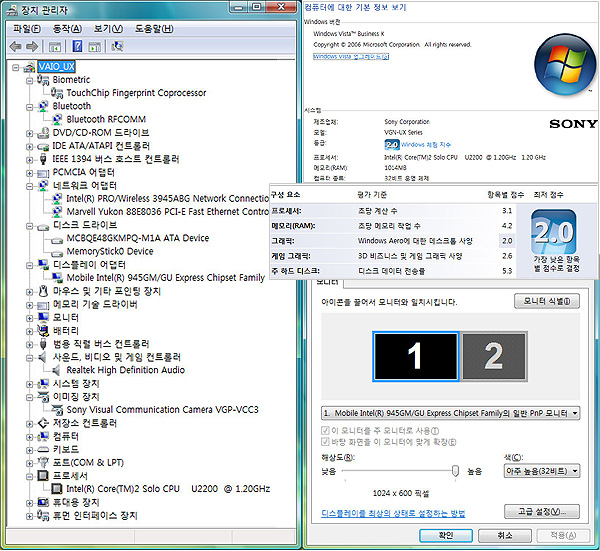
Task: Open the 보기(V) menu
Action: 108,29
